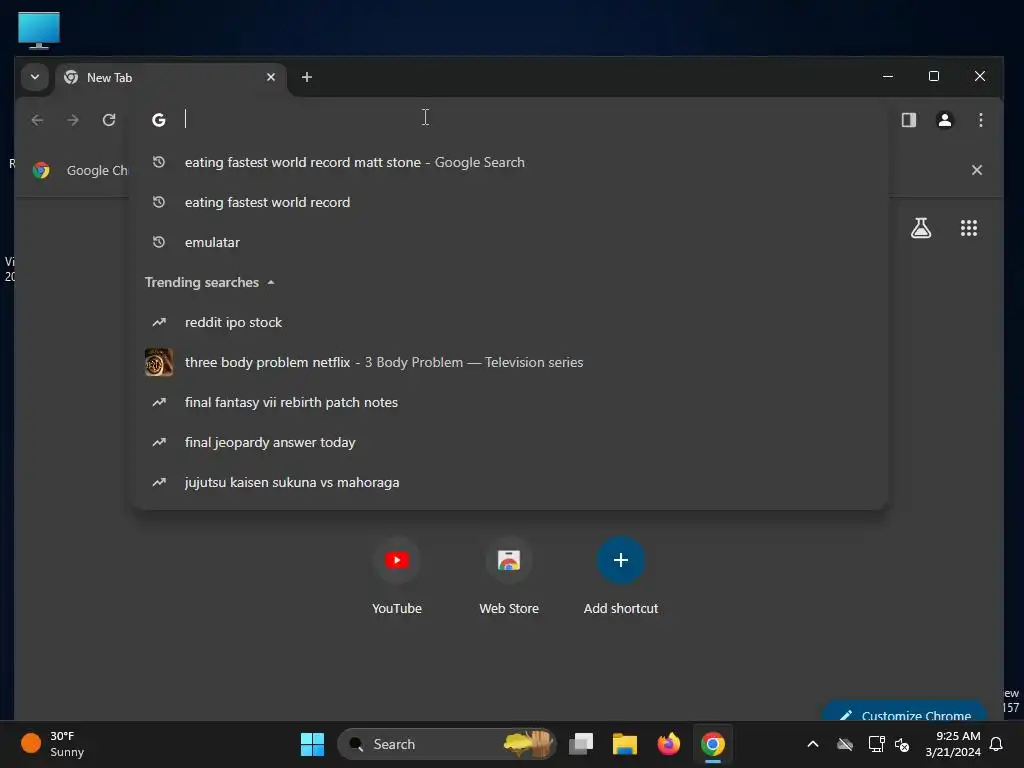Click the Chrome taskbar icon
Image resolution: width=1024 pixels, height=768 pixels.
click(712, 744)
